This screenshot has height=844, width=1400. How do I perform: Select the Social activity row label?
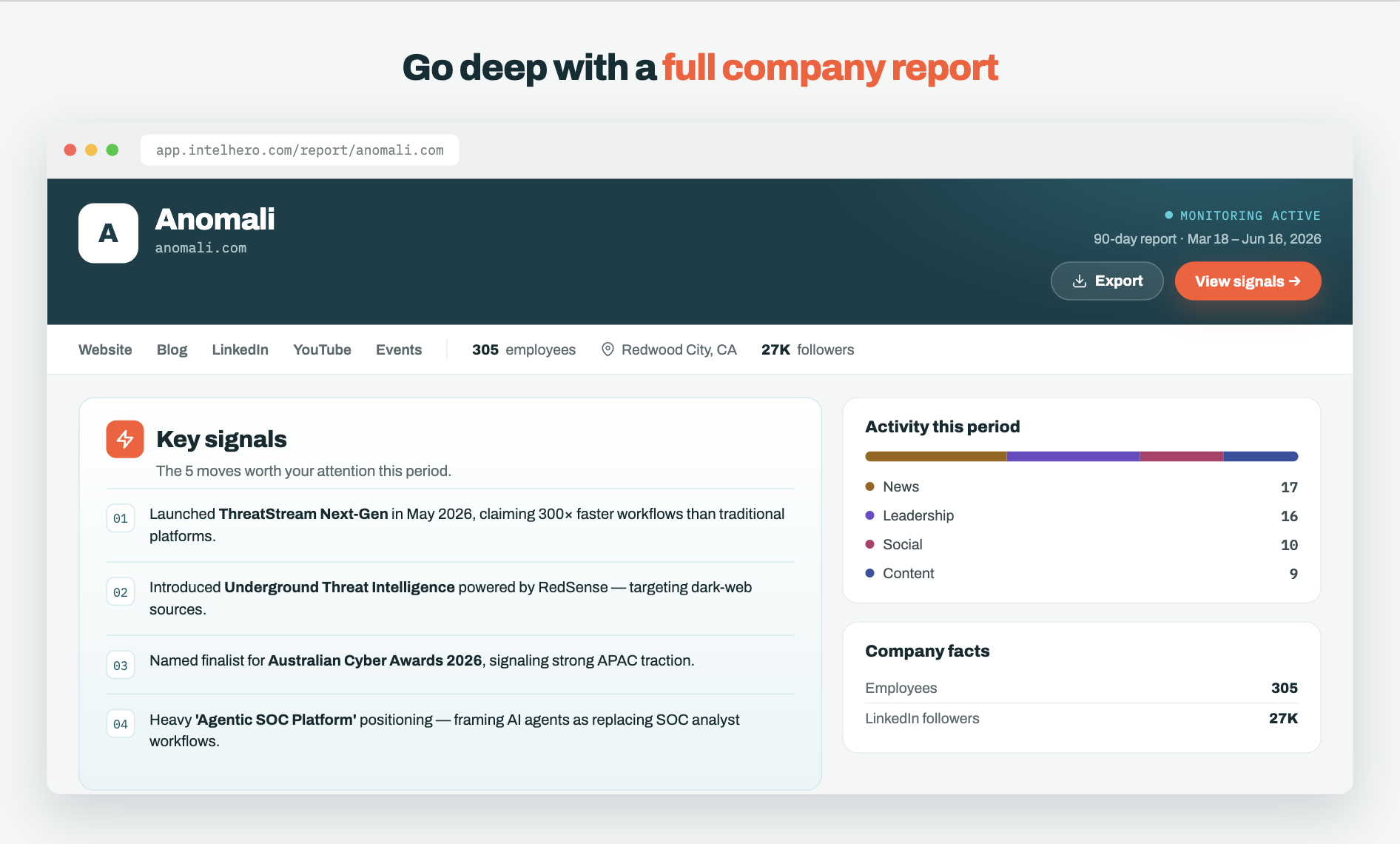(x=902, y=544)
